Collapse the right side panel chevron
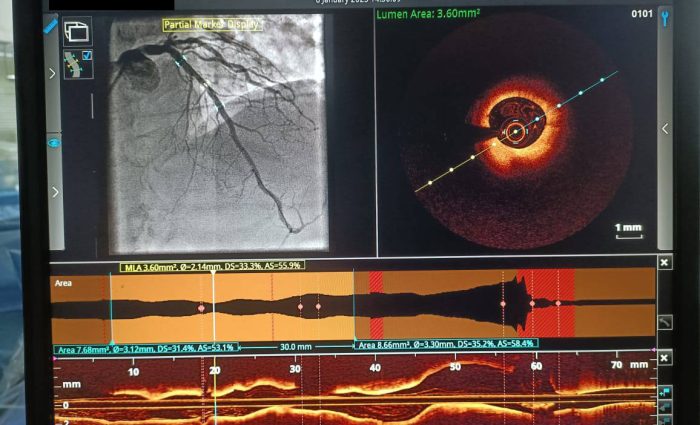700x425 pixels. pyautogui.click(x=664, y=128)
